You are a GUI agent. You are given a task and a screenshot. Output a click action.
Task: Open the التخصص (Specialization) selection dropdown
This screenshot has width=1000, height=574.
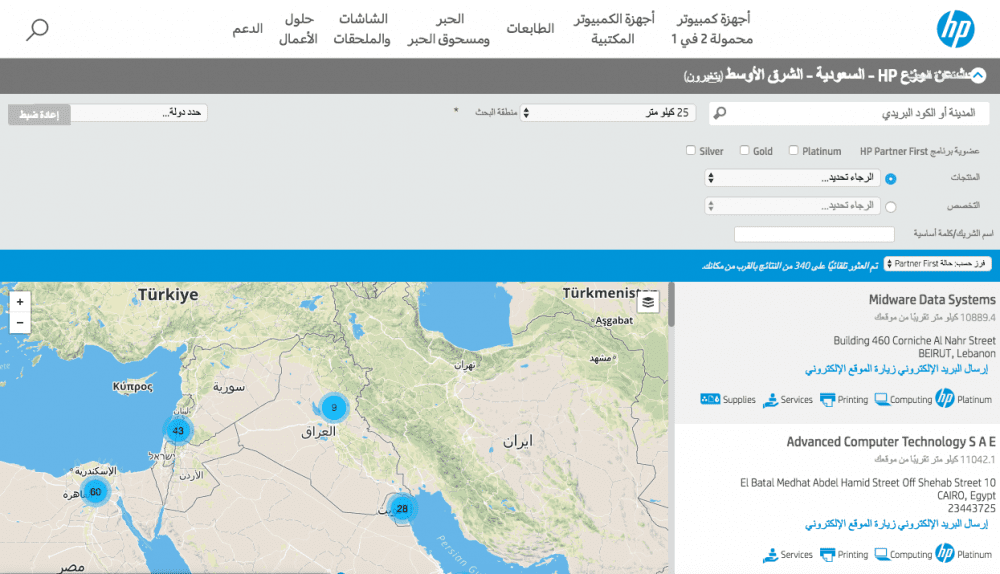(793, 206)
